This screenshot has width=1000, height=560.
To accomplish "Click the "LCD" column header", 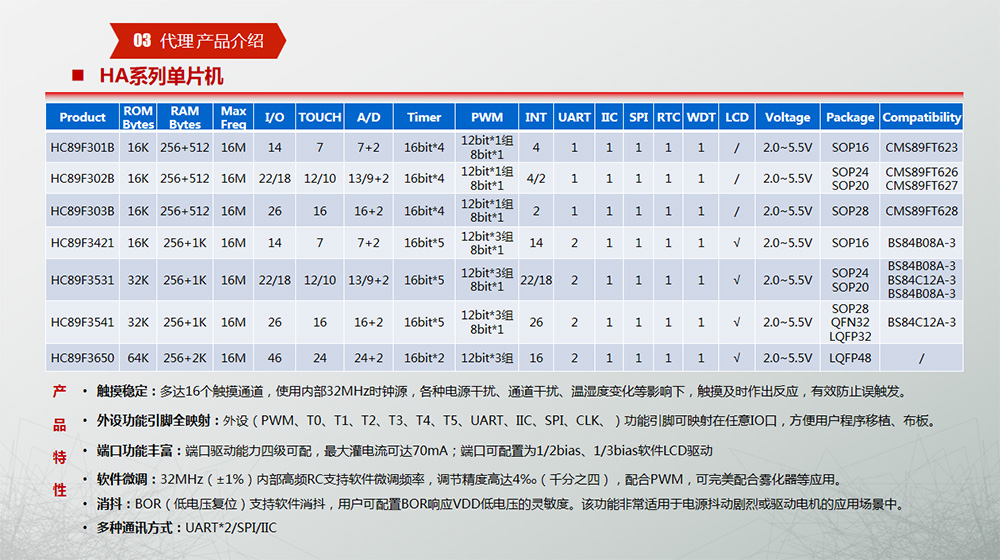I will pos(737,117).
